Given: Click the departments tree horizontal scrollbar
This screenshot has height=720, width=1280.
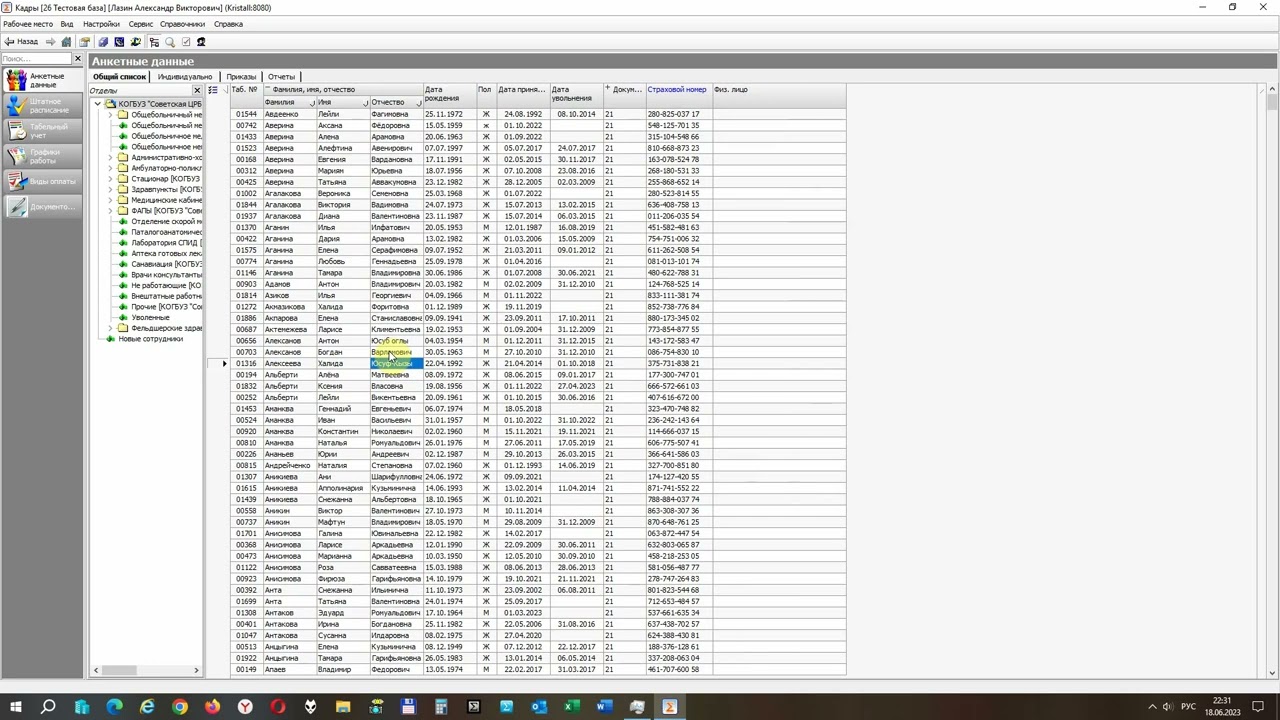Looking at the screenshot, I should coord(147,670).
